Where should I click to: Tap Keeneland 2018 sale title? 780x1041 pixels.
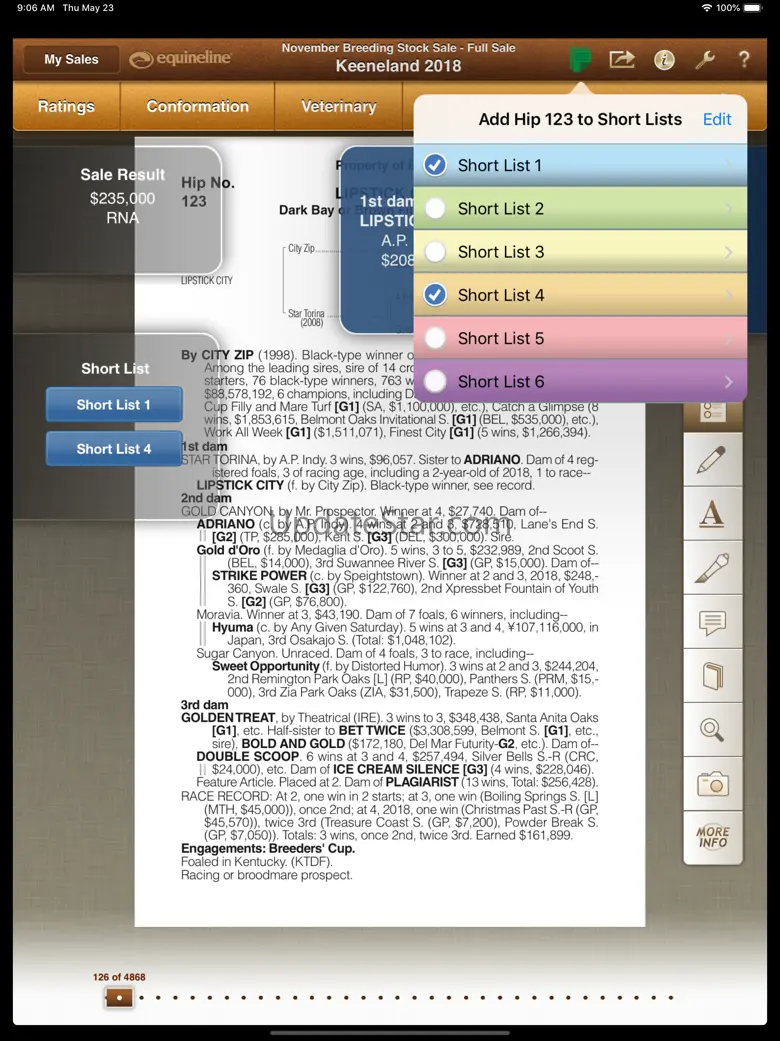[x=398, y=66]
